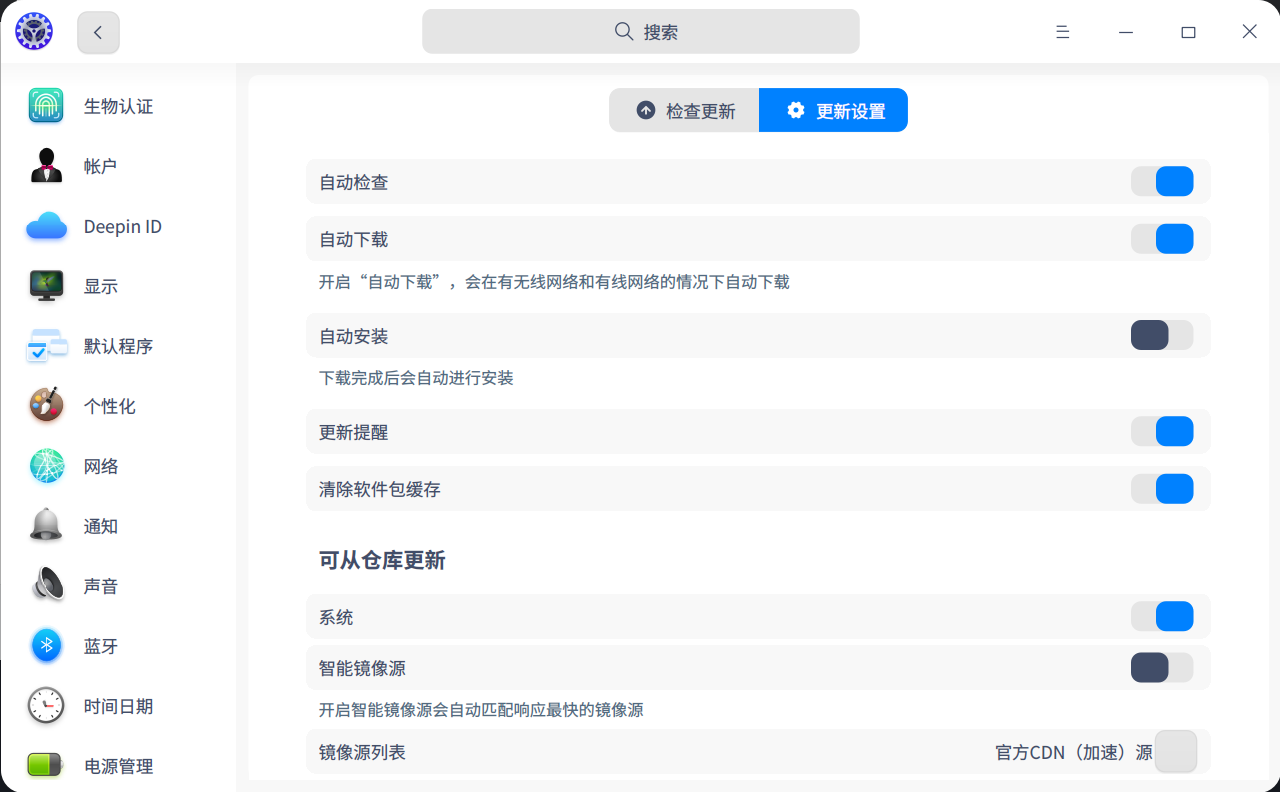
Task: Enable the 智能镜像源 switch
Action: point(1162,667)
